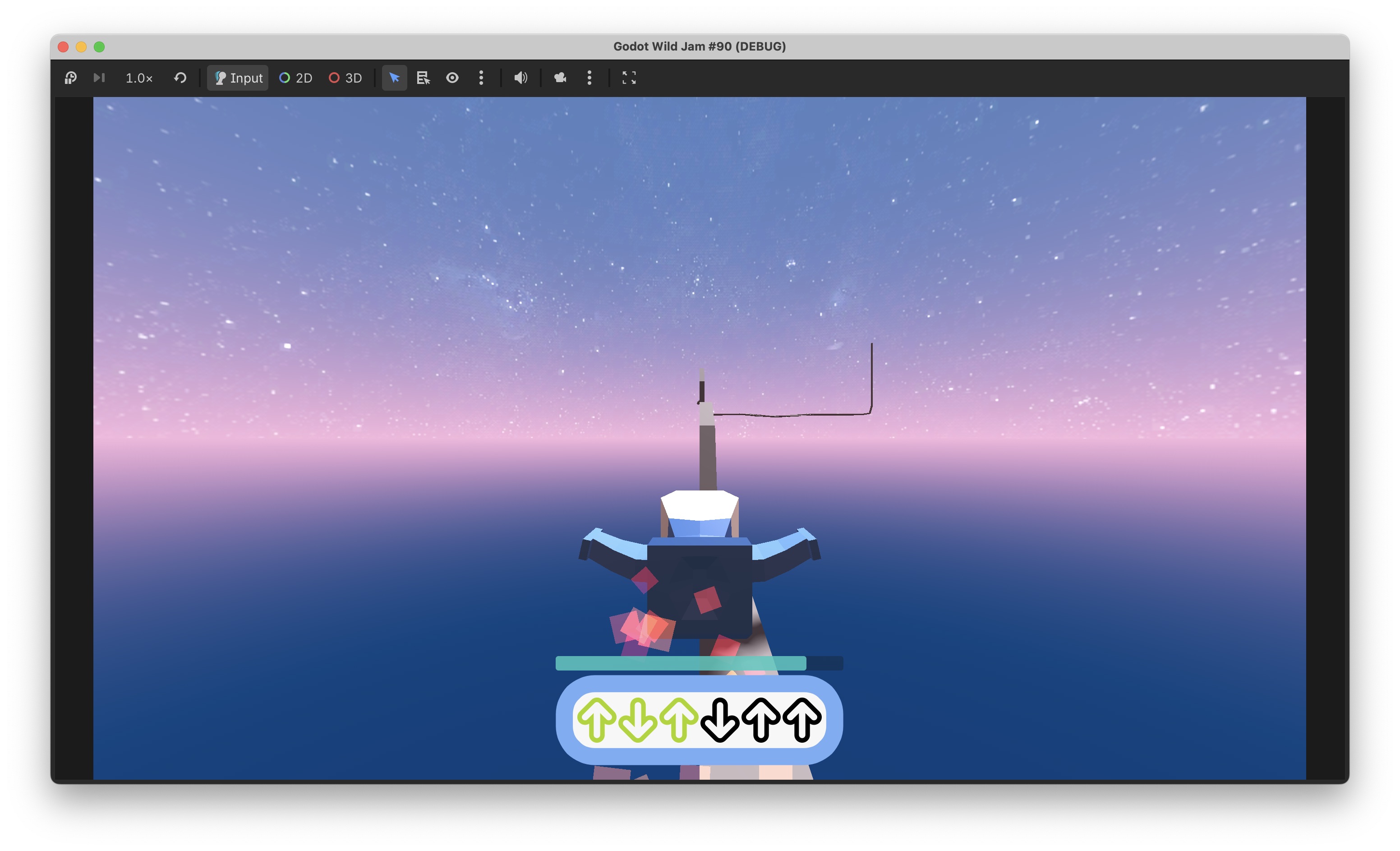Click the black down arrow prompt
This screenshot has width=1400, height=851.
pyautogui.click(x=720, y=720)
